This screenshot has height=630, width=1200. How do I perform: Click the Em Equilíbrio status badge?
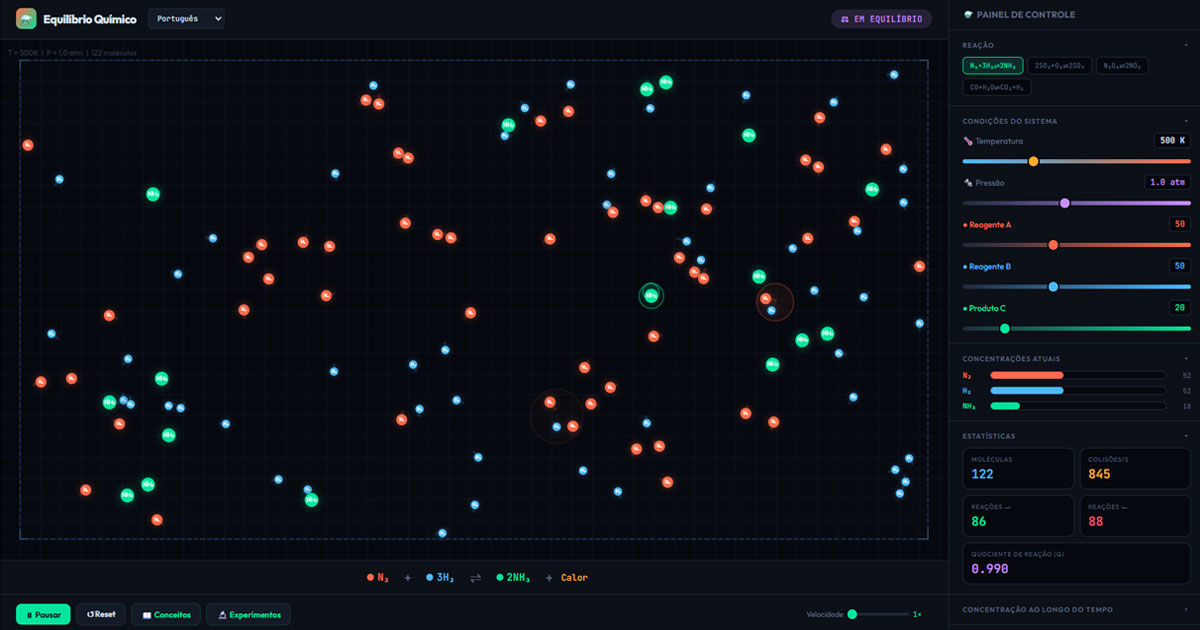pos(881,19)
